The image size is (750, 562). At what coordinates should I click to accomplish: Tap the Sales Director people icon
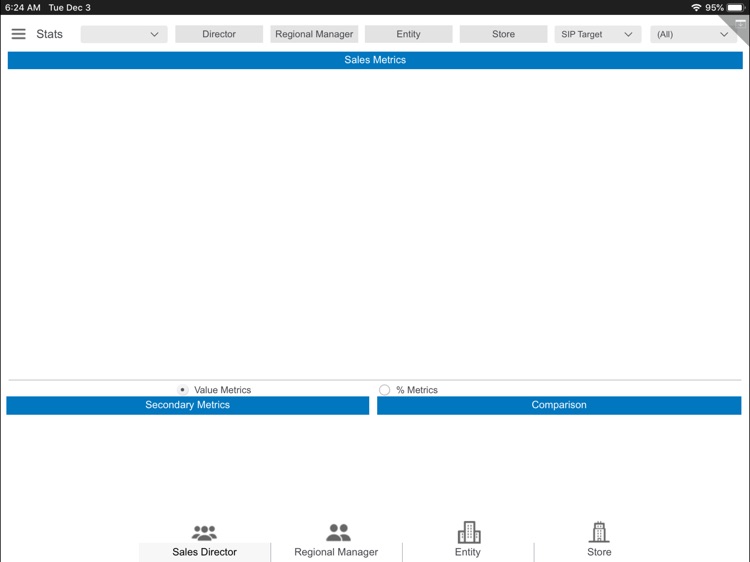pyautogui.click(x=204, y=532)
